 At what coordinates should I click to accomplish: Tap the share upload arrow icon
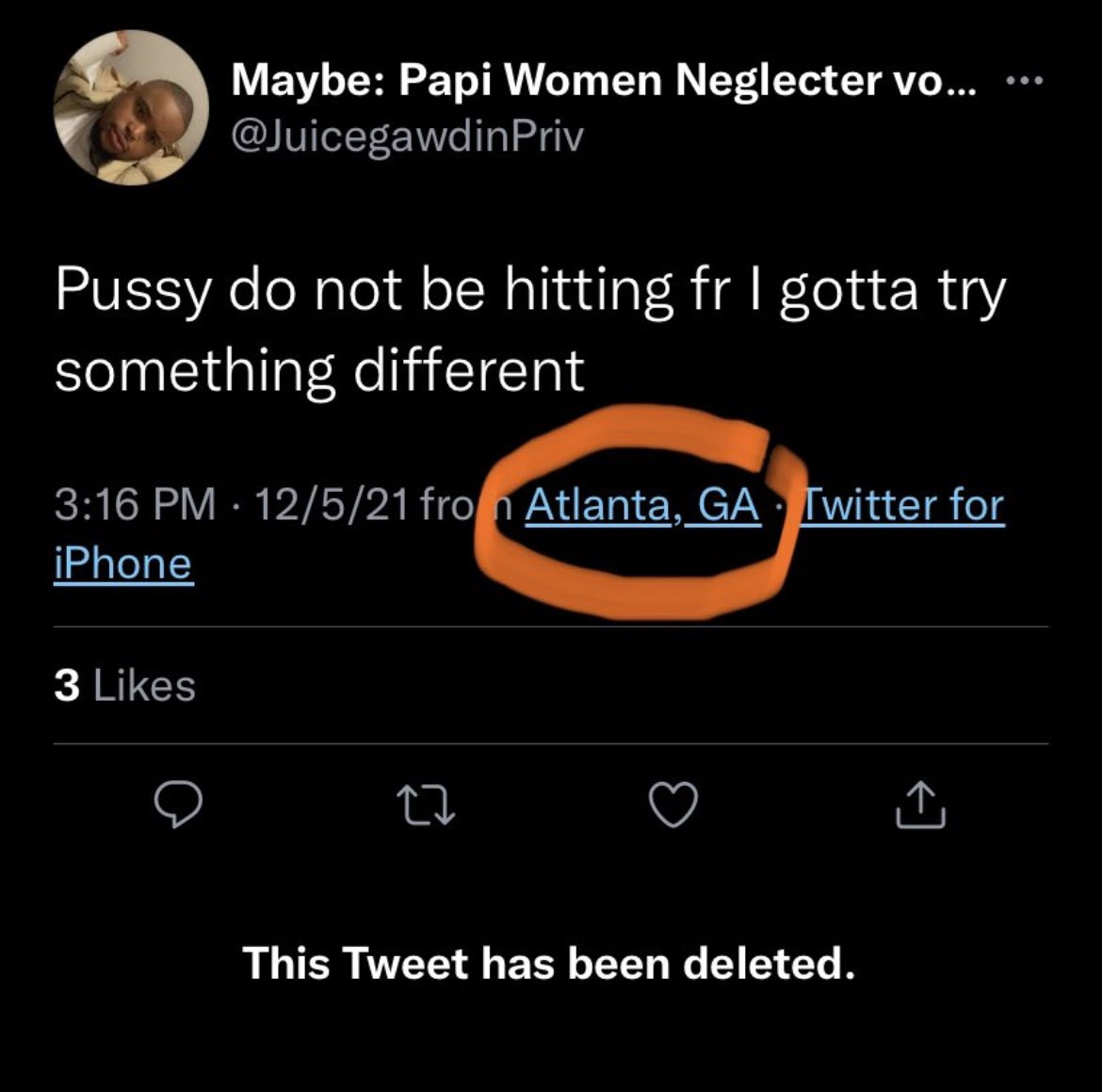pos(920,807)
